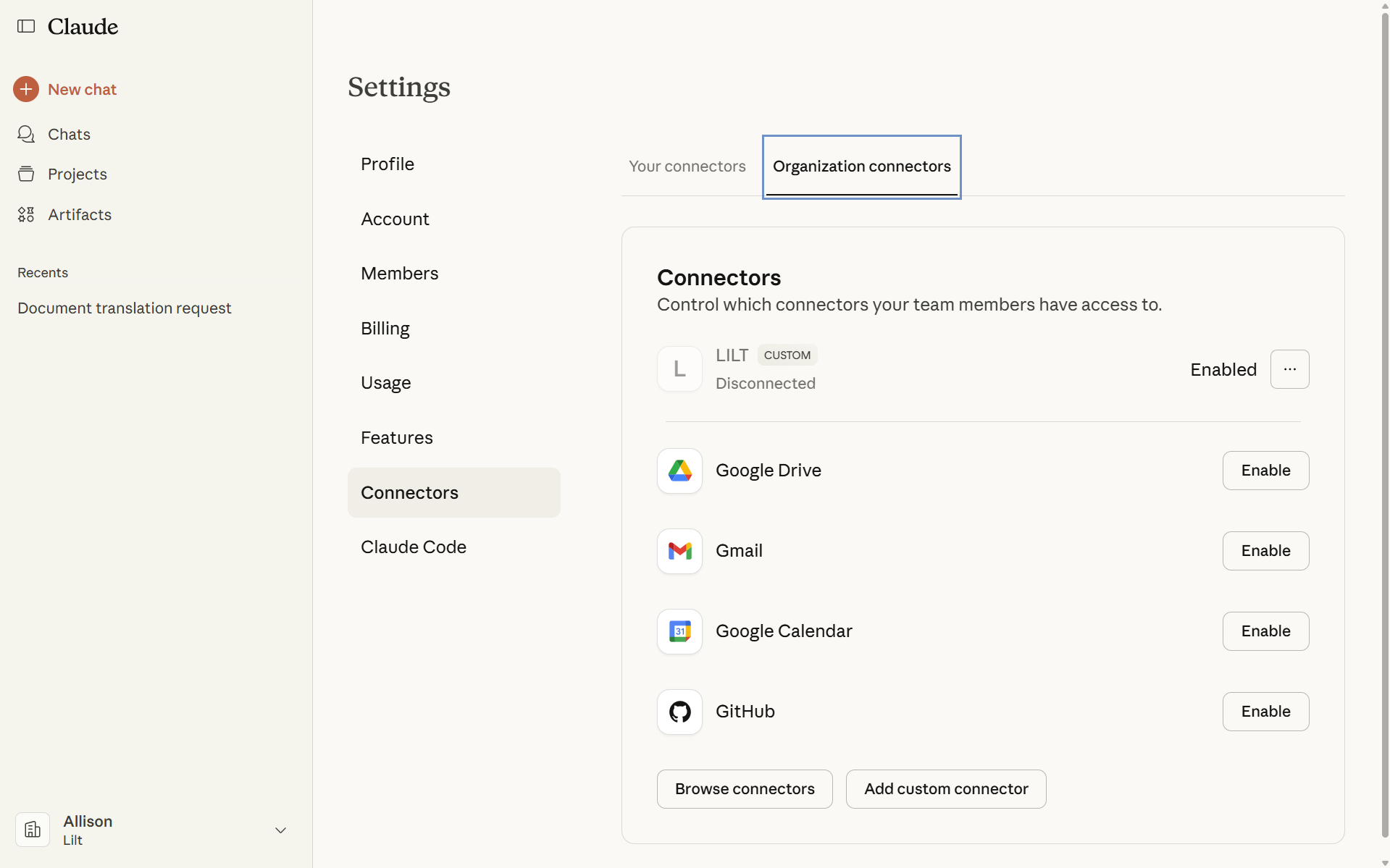Click the Gmail logo icon

(x=679, y=551)
